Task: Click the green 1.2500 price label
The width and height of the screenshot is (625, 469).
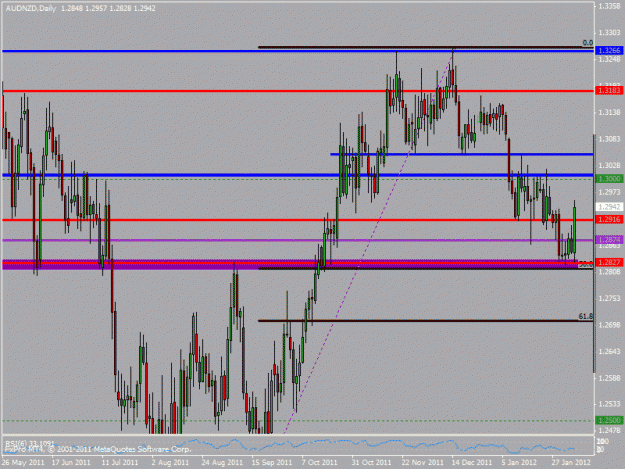Action: pyautogui.click(x=609, y=420)
